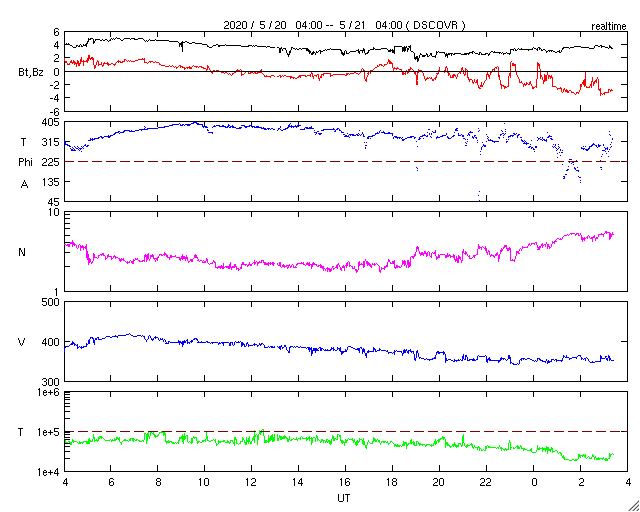Click the '12' hour x-axis tick label
Viewport: 640px width, 512px height.
point(251,483)
